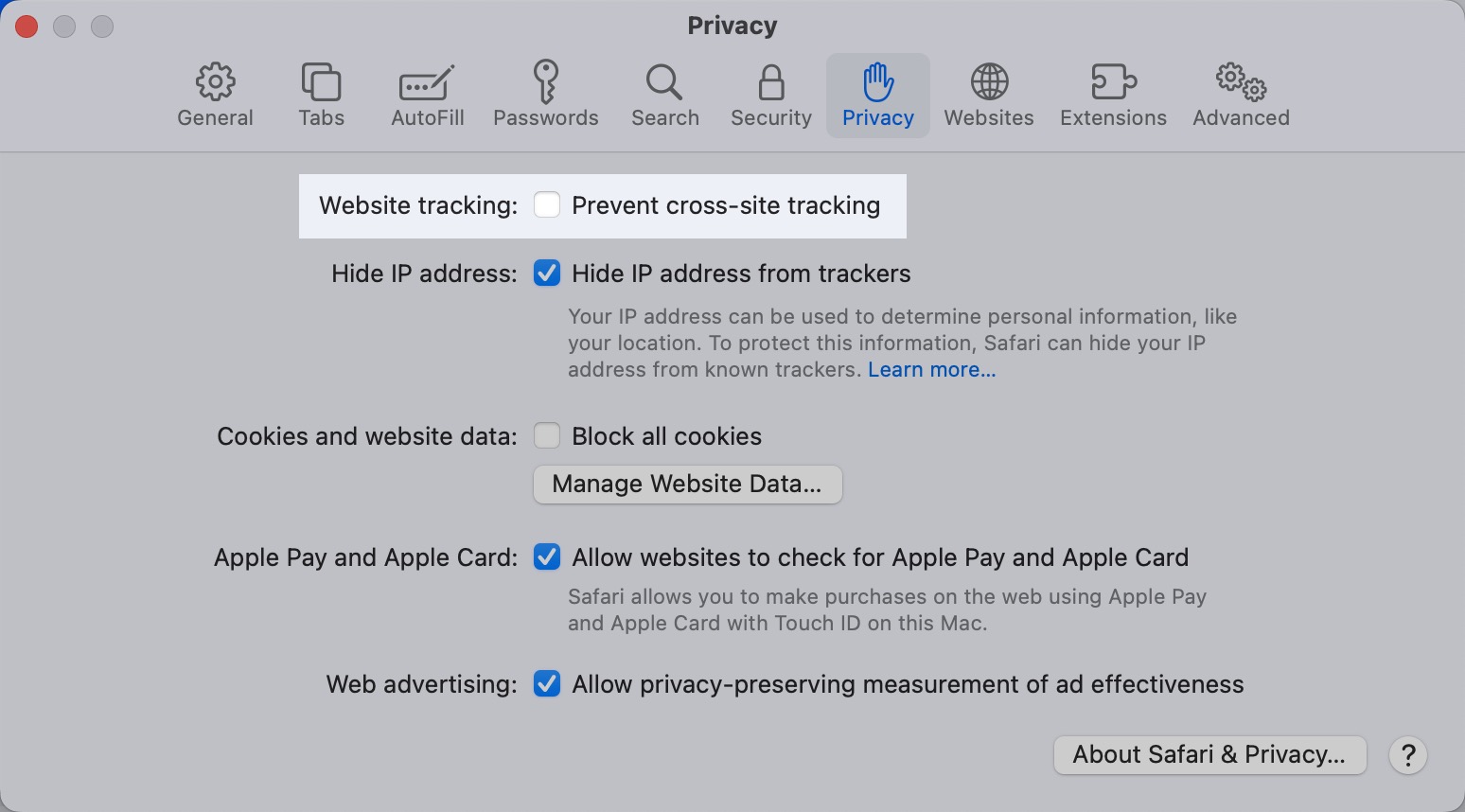
Task: Switch to the Privacy tab
Action: click(x=877, y=95)
